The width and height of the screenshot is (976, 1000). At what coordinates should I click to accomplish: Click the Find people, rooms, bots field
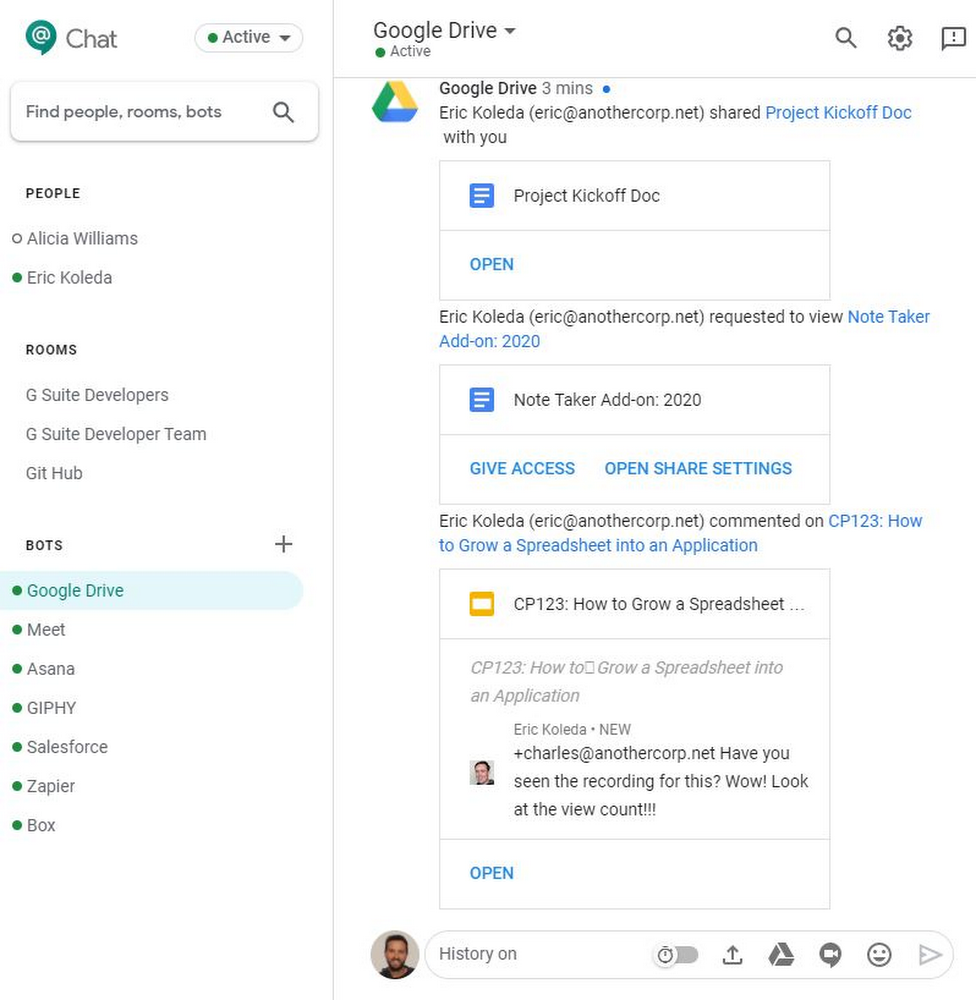[x=165, y=112]
